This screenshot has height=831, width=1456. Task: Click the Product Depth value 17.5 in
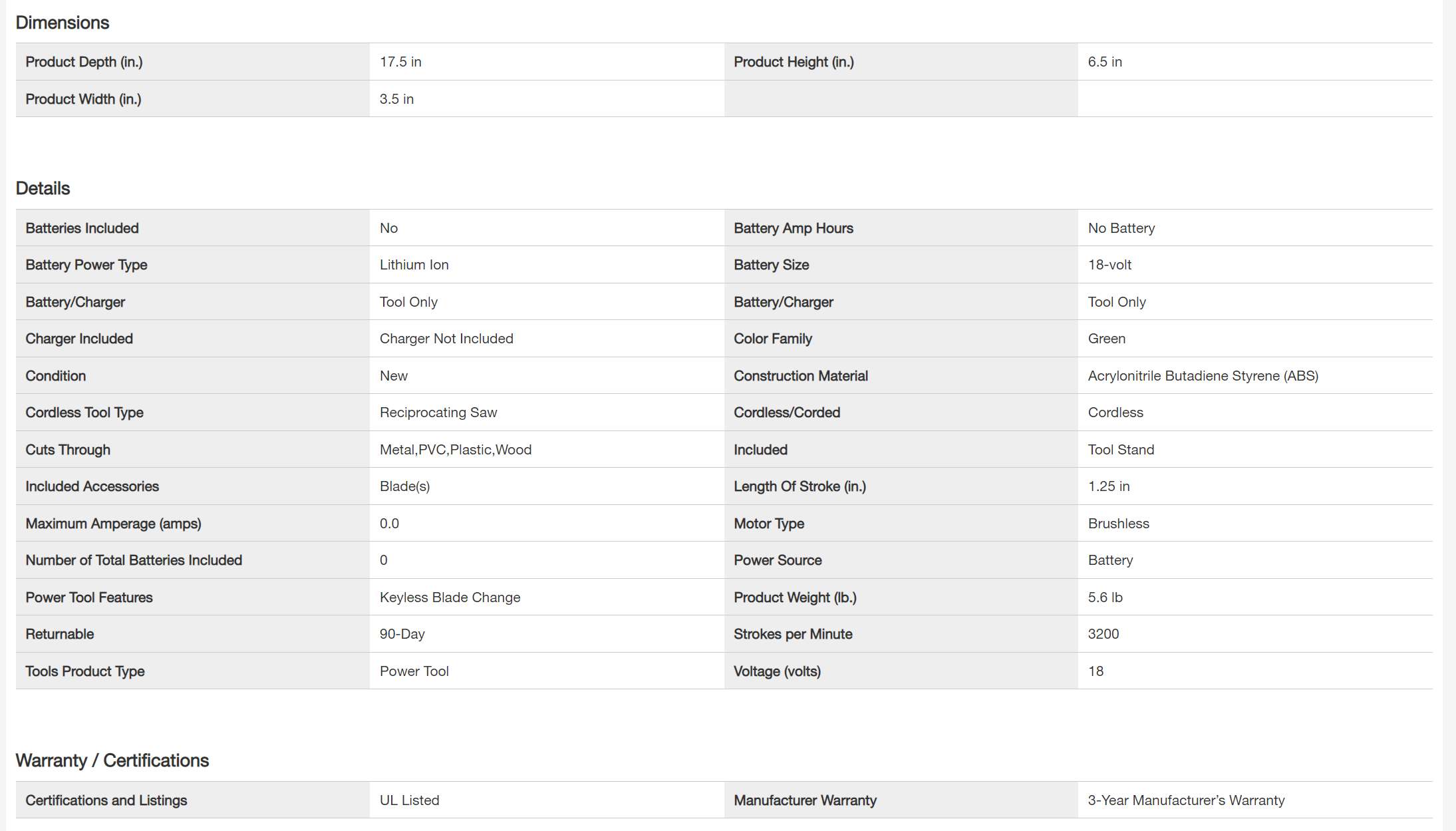click(400, 62)
